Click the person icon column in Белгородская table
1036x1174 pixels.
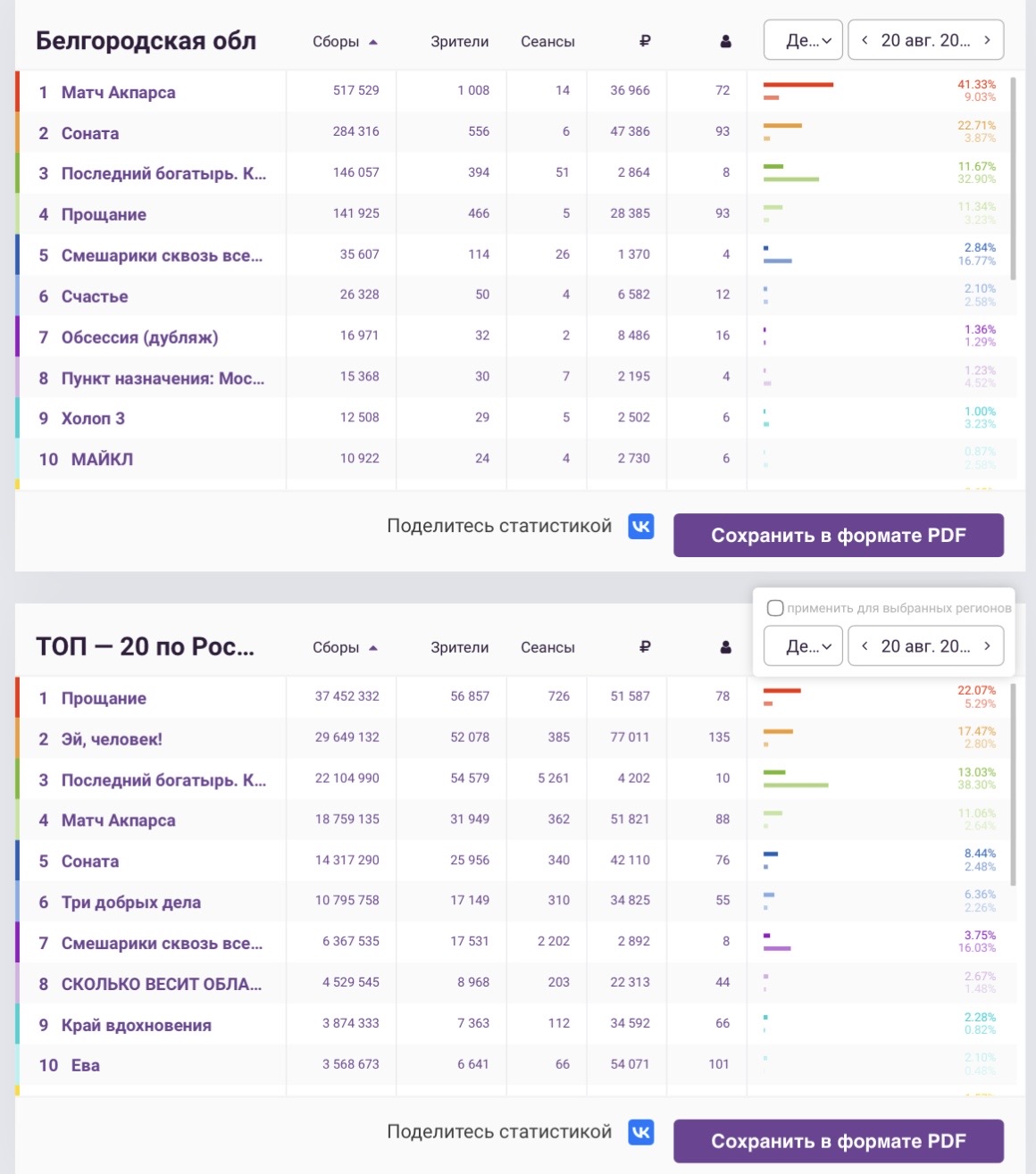(x=725, y=41)
